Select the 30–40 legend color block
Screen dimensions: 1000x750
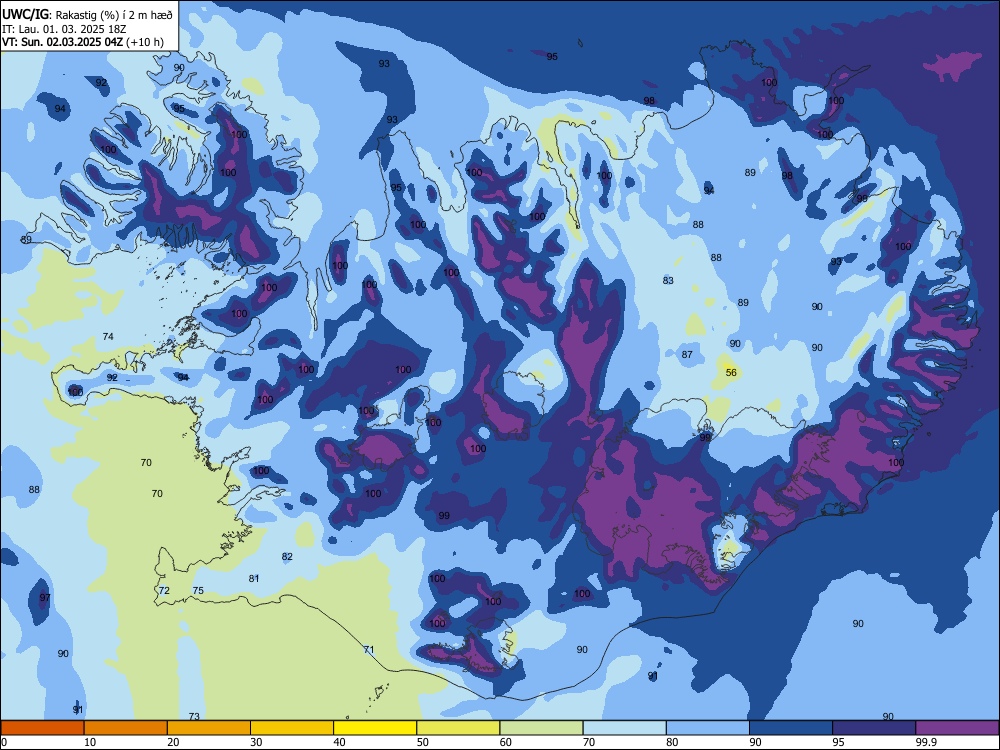(x=292, y=728)
